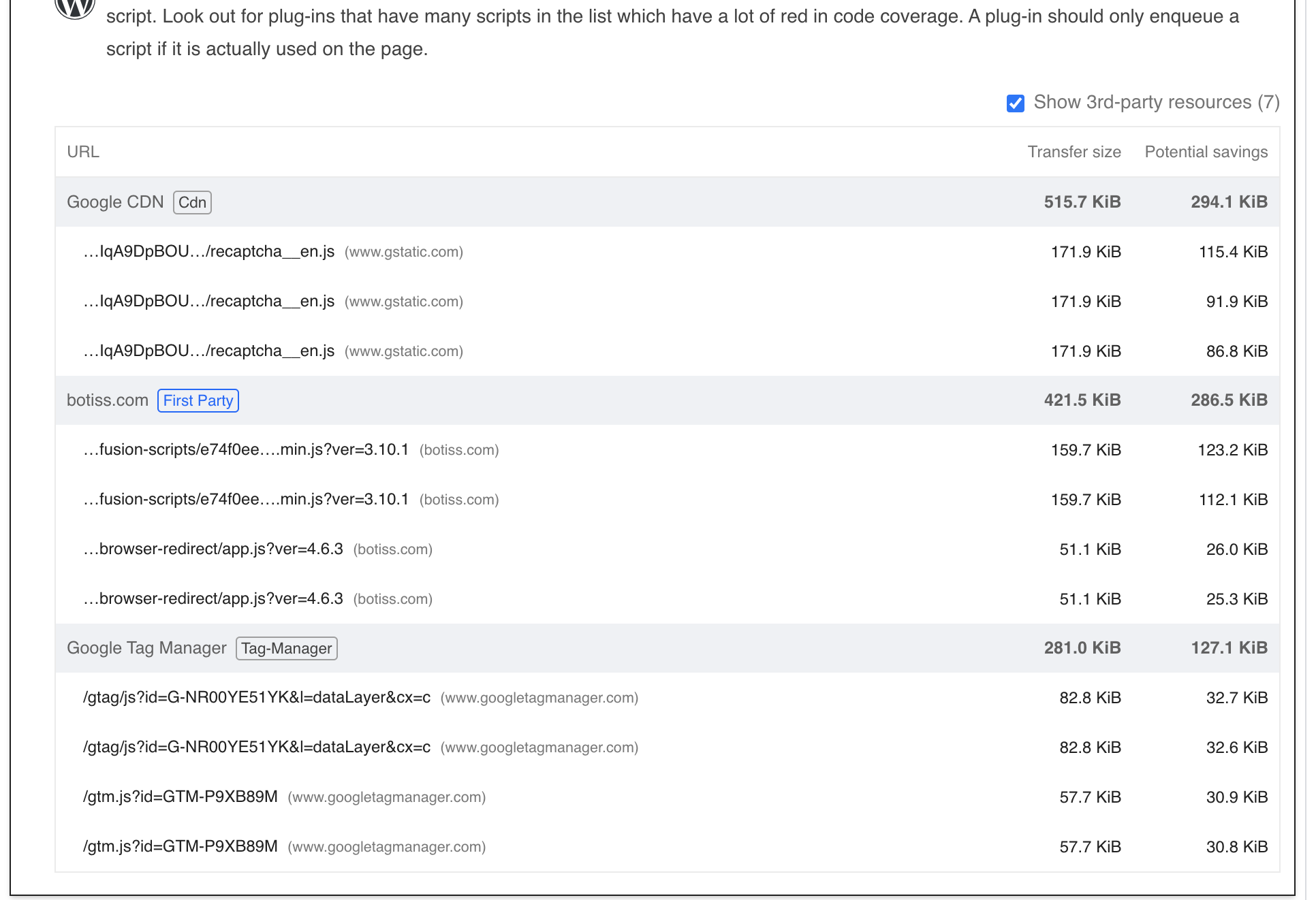Click the 127.1 KiB potential savings value
The height and width of the screenshot is (900, 1316).
point(1229,648)
